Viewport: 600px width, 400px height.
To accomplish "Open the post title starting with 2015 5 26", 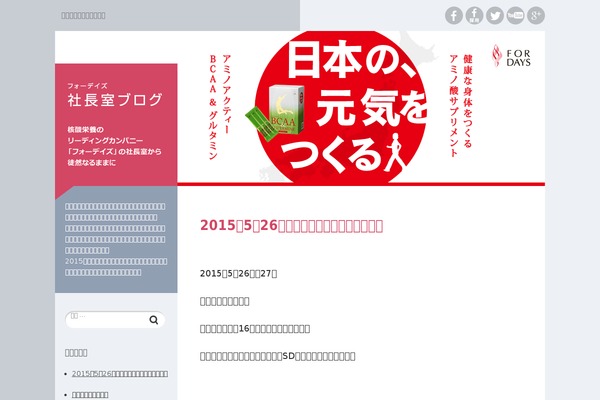I will 292,225.
